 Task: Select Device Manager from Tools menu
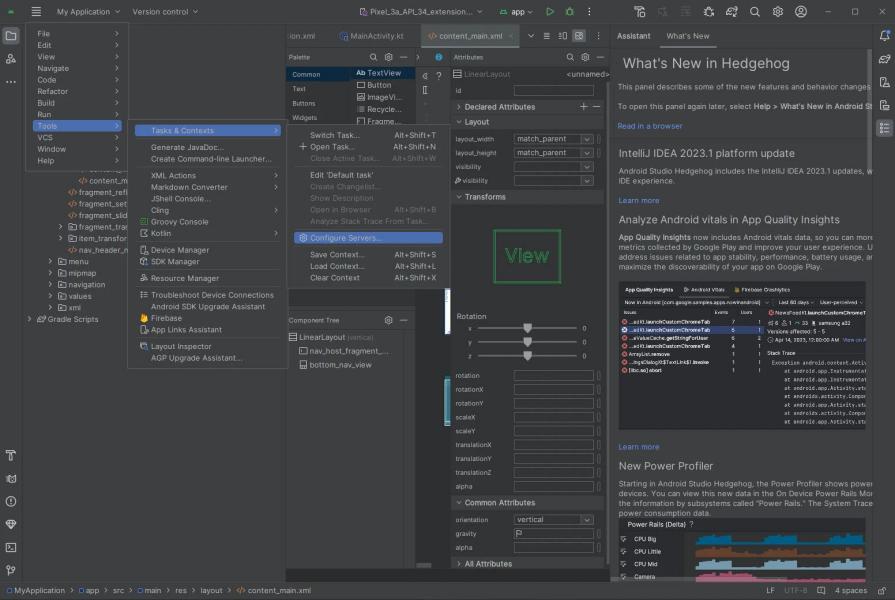pyautogui.click(x=208, y=250)
